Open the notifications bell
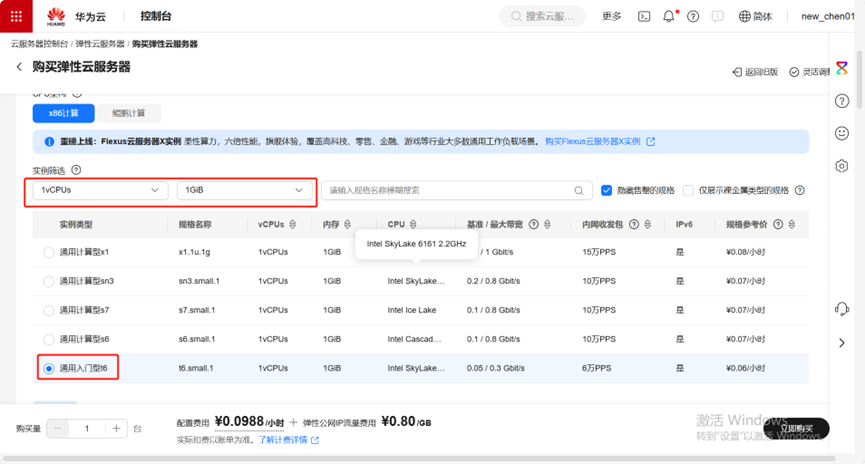865x464 pixels. [x=669, y=17]
